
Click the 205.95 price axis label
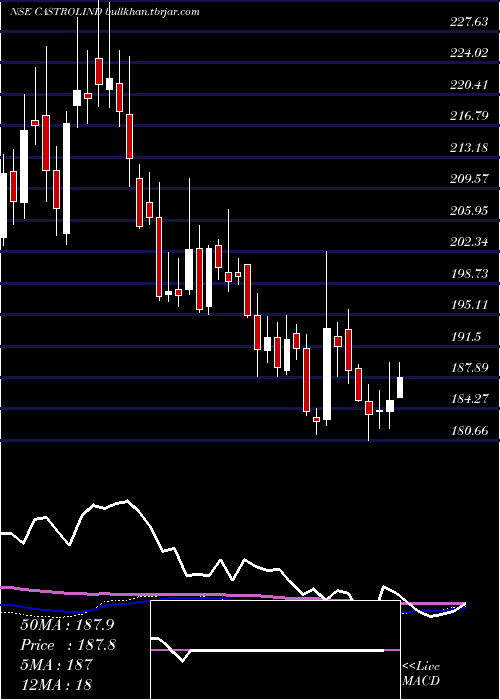coord(469,211)
